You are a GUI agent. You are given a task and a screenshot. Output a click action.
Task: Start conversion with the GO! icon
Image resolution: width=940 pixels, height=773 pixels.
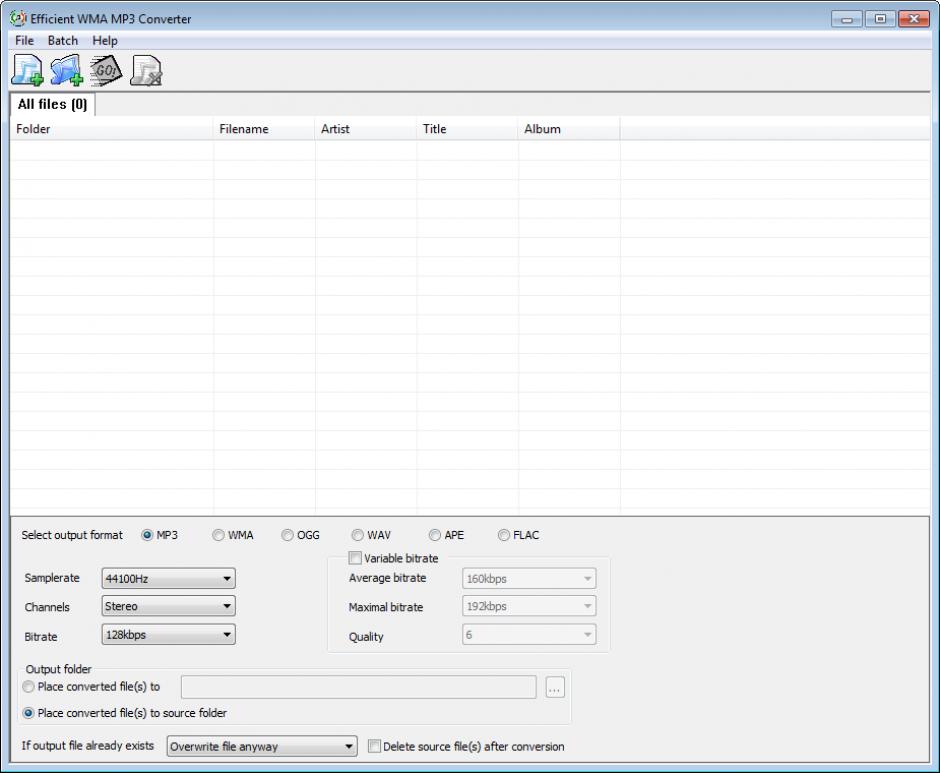[106, 70]
